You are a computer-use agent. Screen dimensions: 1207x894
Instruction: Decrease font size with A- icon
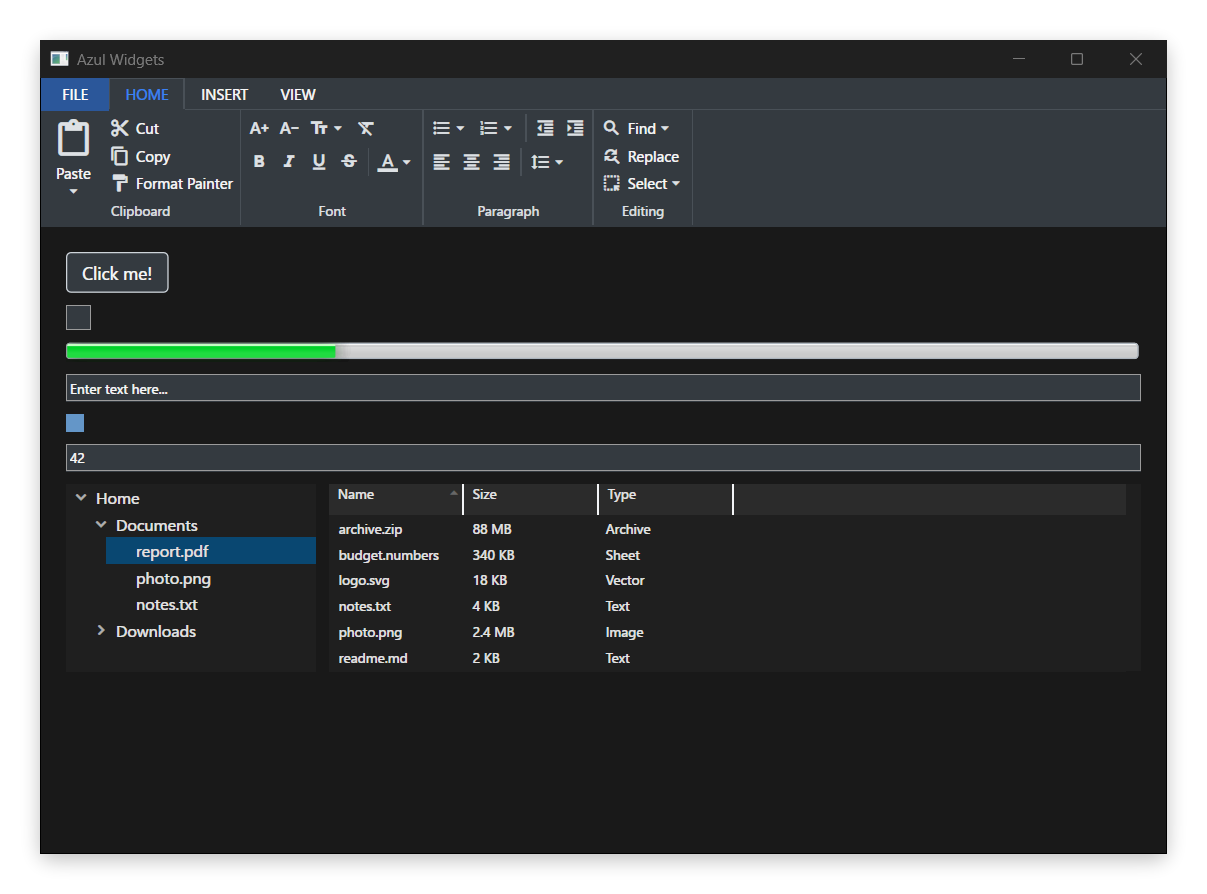click(x=289, y=128)
